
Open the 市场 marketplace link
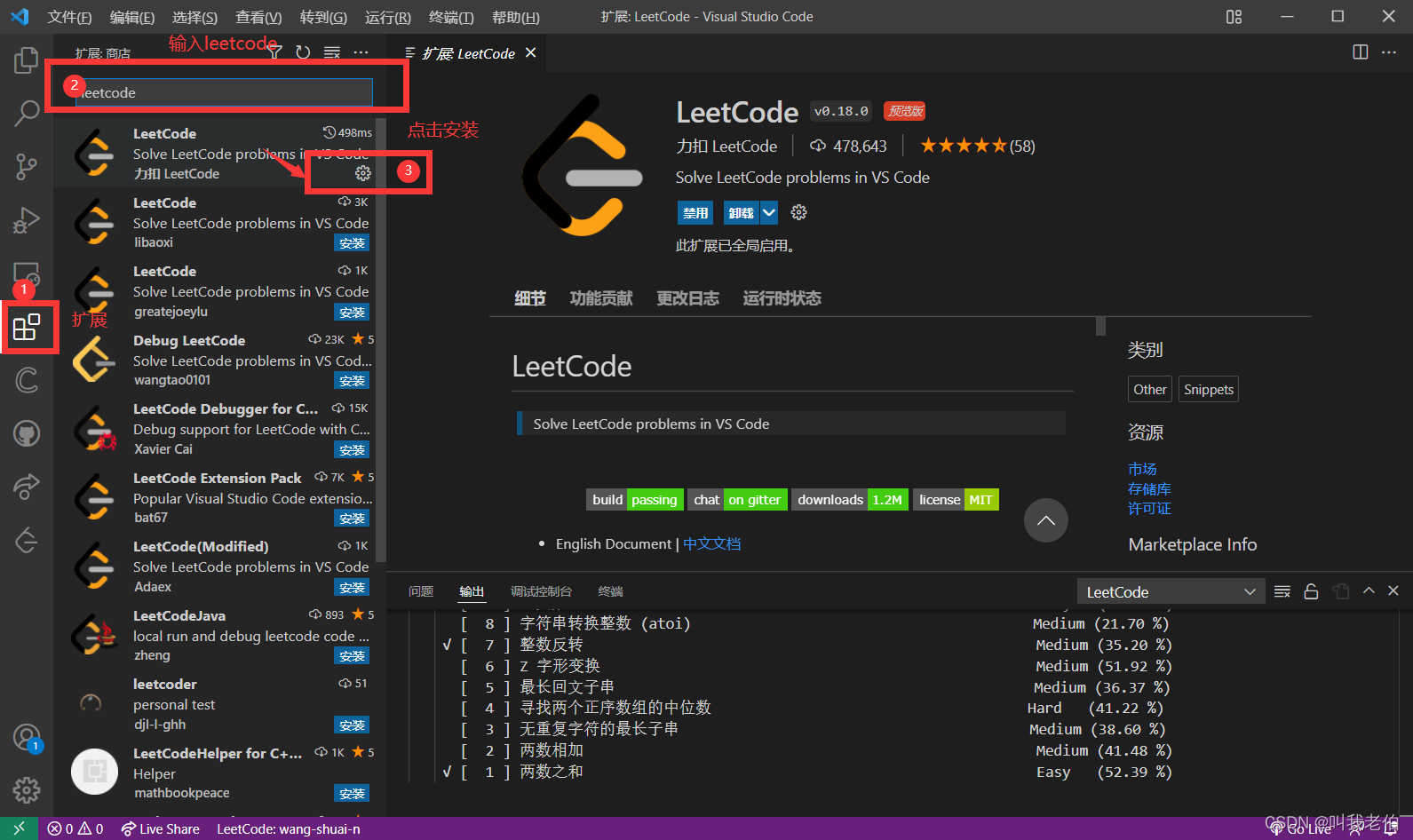pos(1142,469)
